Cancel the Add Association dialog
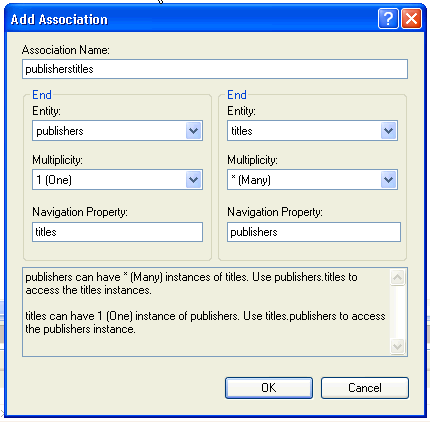Viewport: 430px width, 422px height. [x=365, y=388]
